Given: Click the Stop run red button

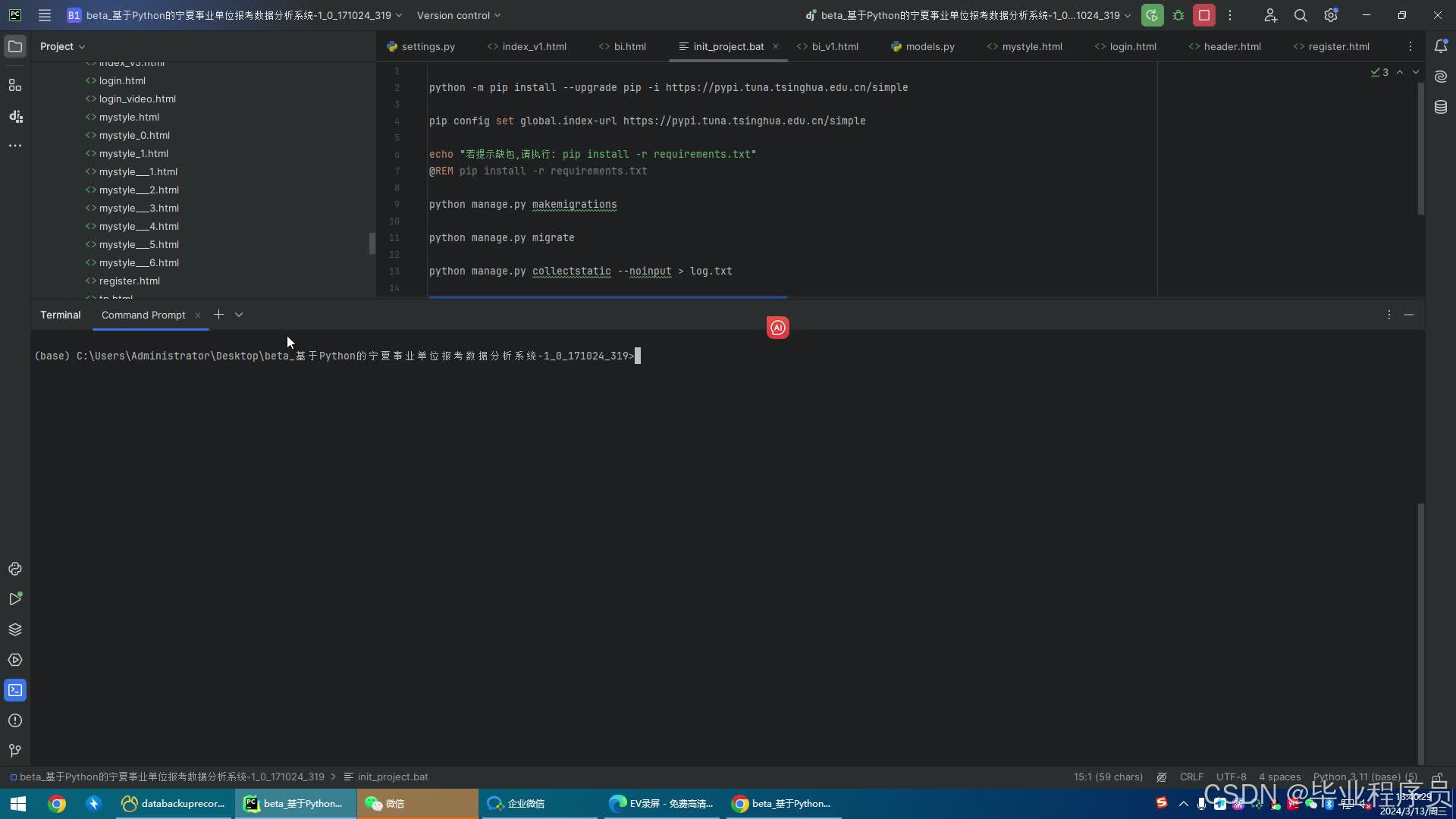Looking at the screenshot, I should point(1203,15).
